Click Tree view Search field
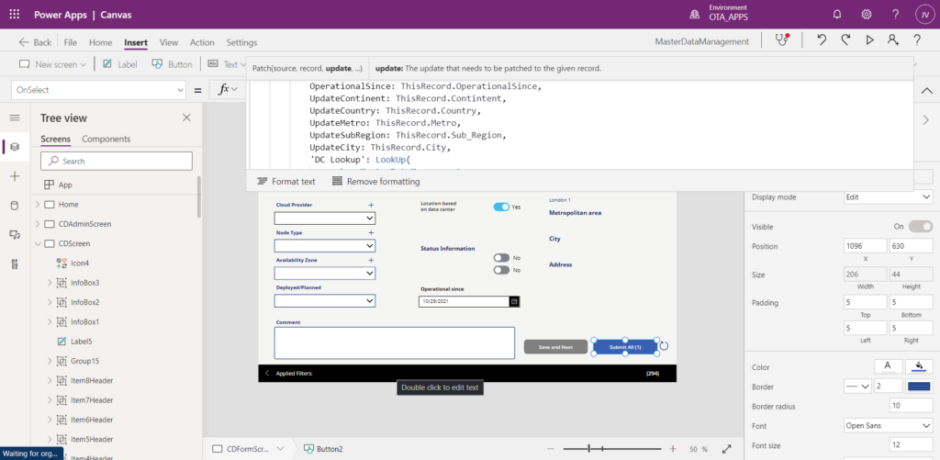The width and height of the screenshot is (940, 460). (x=116, y=161)
